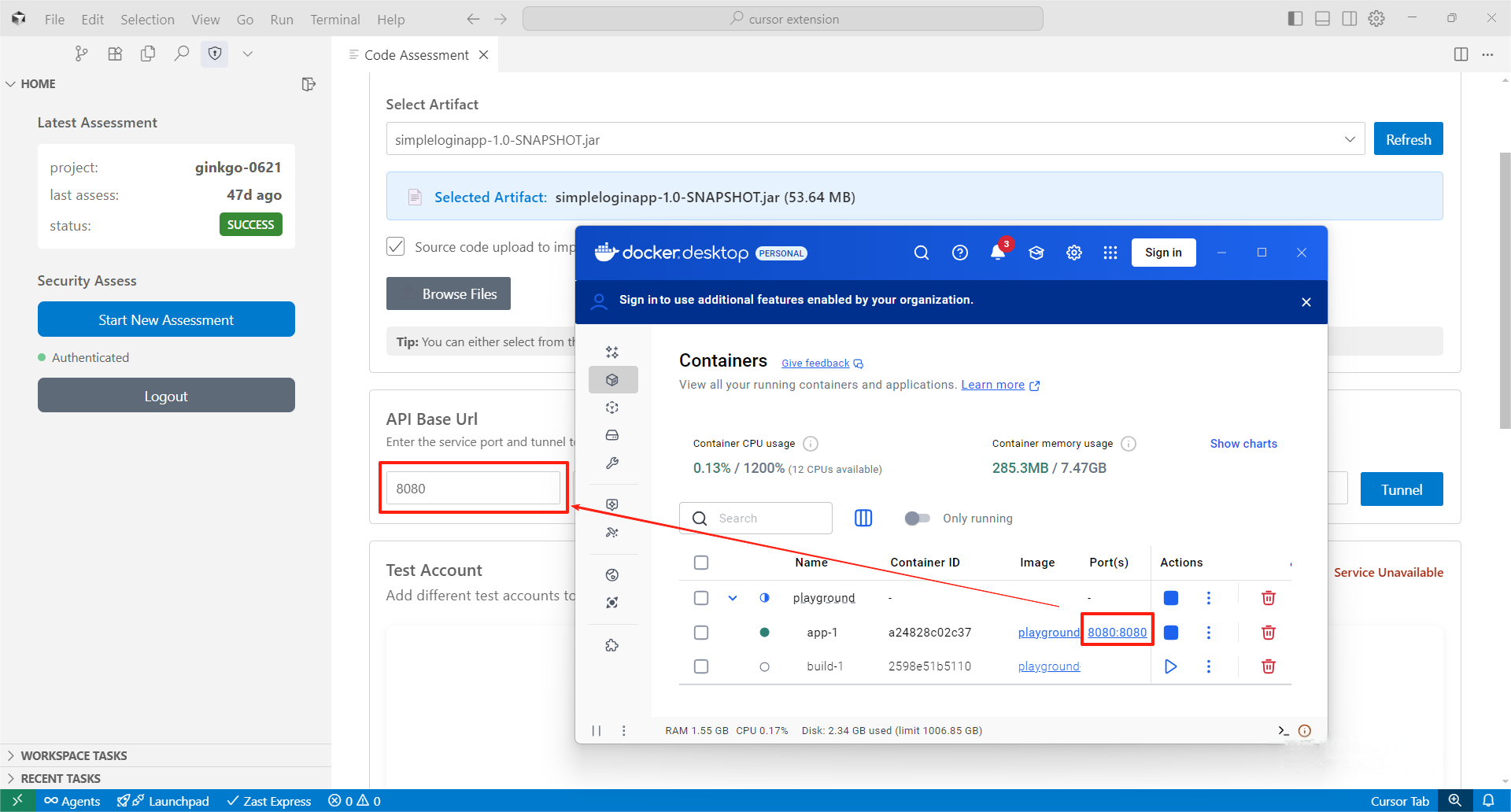Toggle the Only running switch
The width and height of the screenshot is (1511, 812).
coord(917,518)
